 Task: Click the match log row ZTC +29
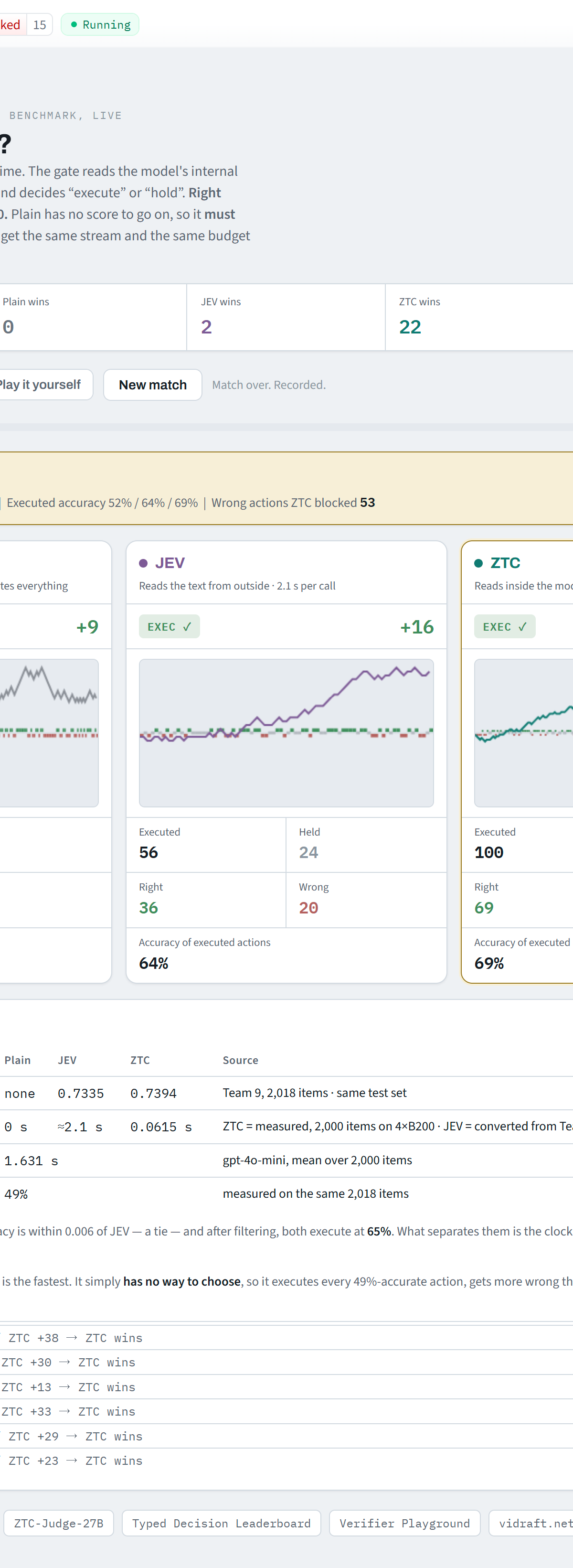pos(286,1437)
